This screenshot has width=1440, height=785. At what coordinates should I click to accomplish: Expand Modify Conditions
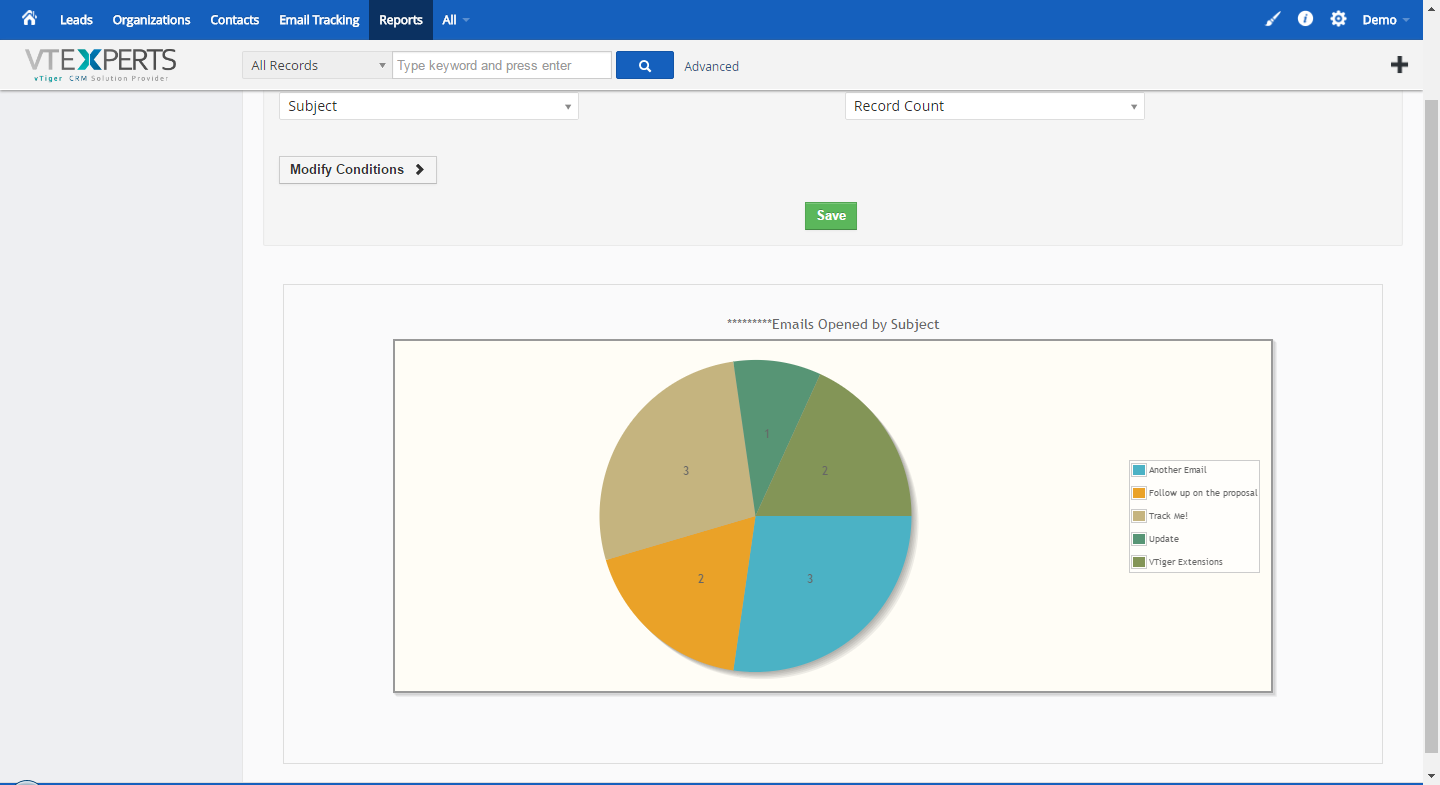[x=358, y=170]
